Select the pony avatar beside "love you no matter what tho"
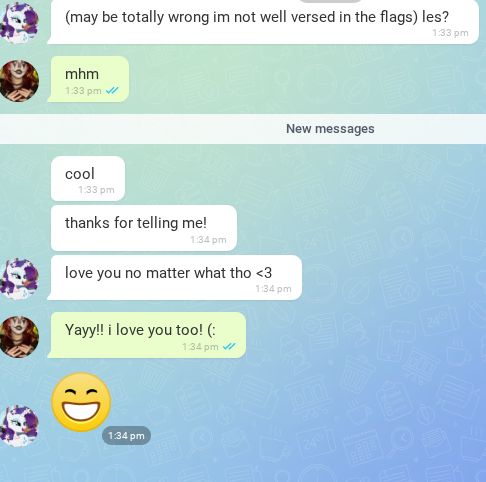Image resolution: width=486 pixels, height=482 pixels. click(x=19, y=279)
